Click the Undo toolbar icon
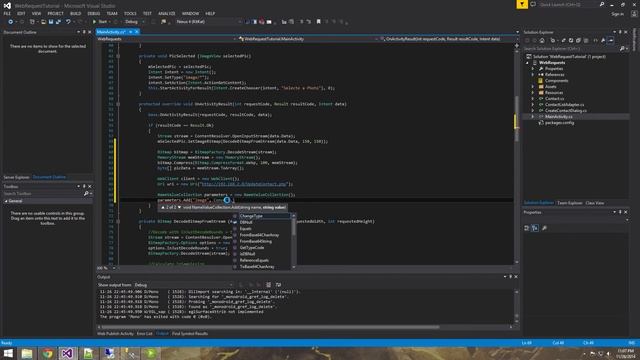 coord(68,22)
